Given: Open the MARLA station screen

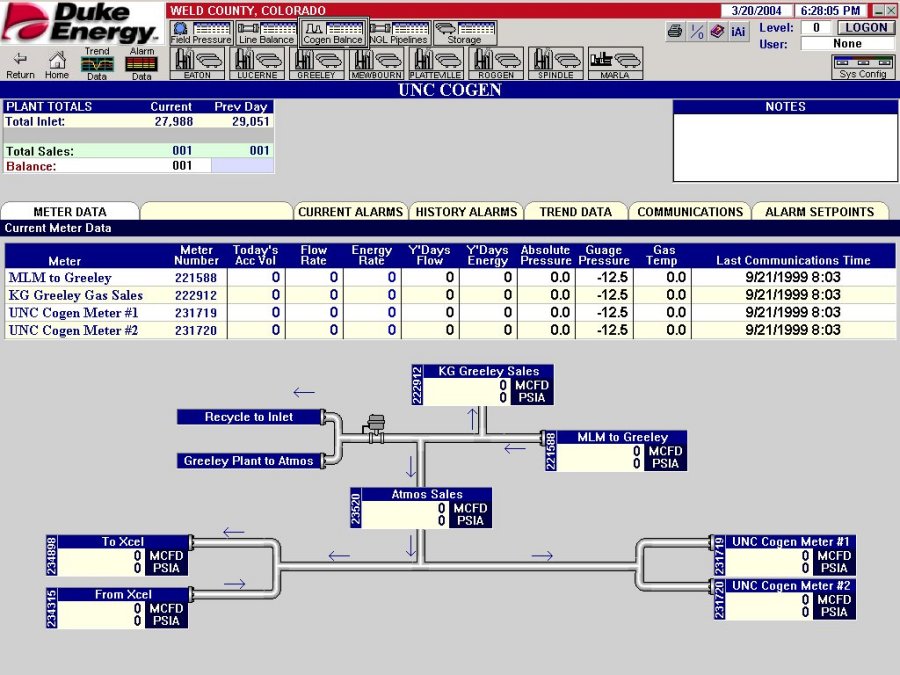Looking at the screenshot, I should coord(616,62).
